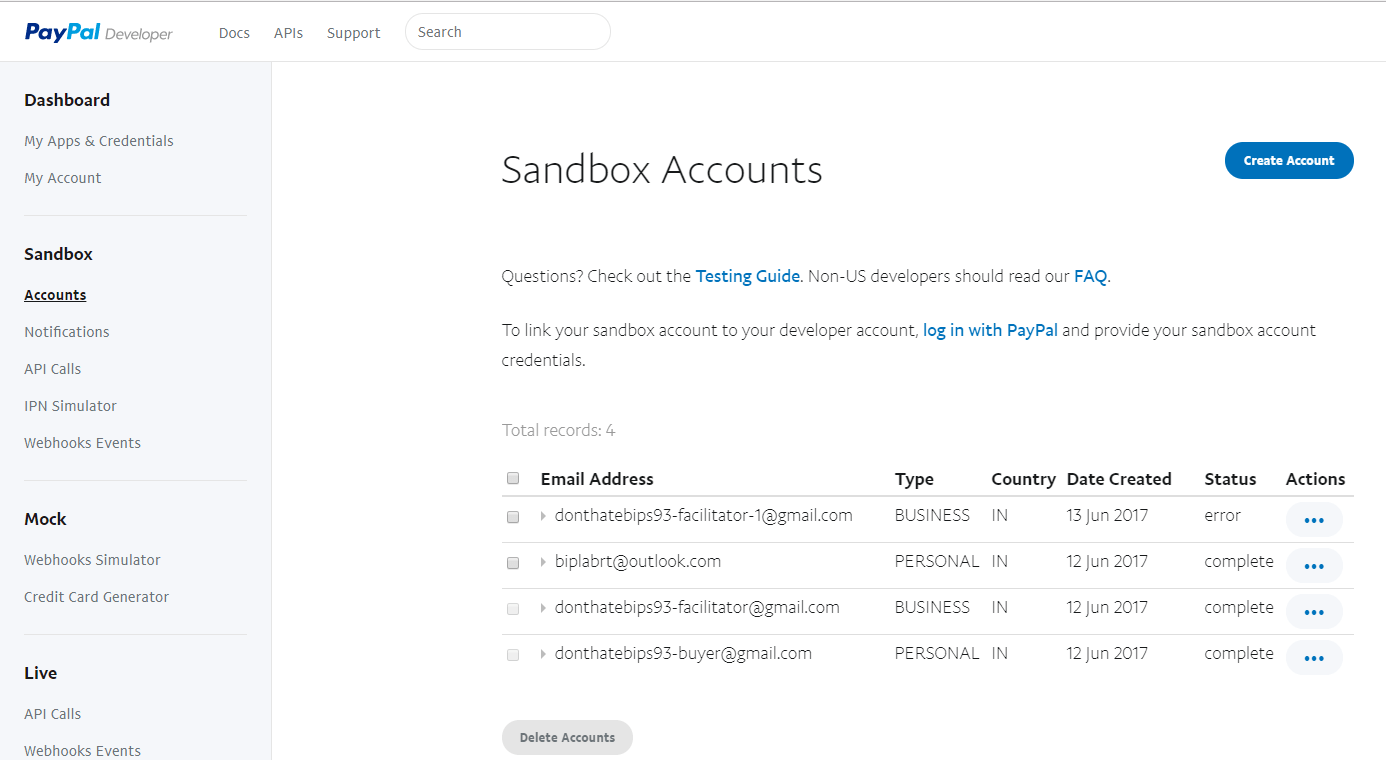Click the Delete Accounts button

click(567, 738)
